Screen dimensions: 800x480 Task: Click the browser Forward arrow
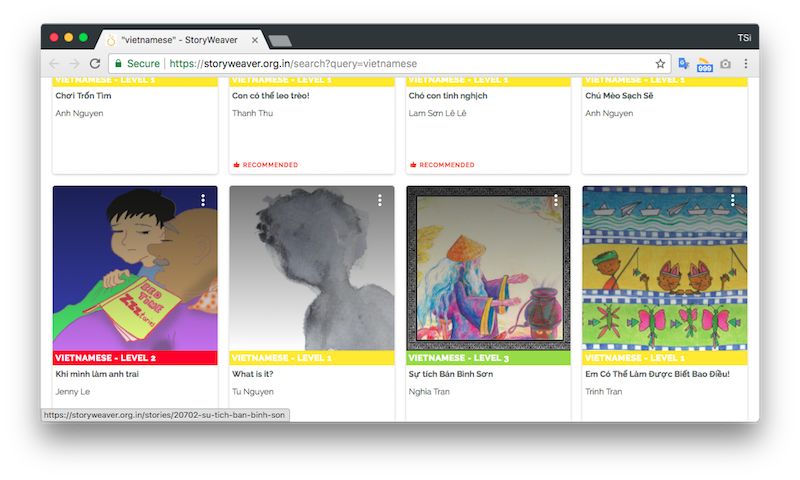pyautogui.click(x=74, y=64)
